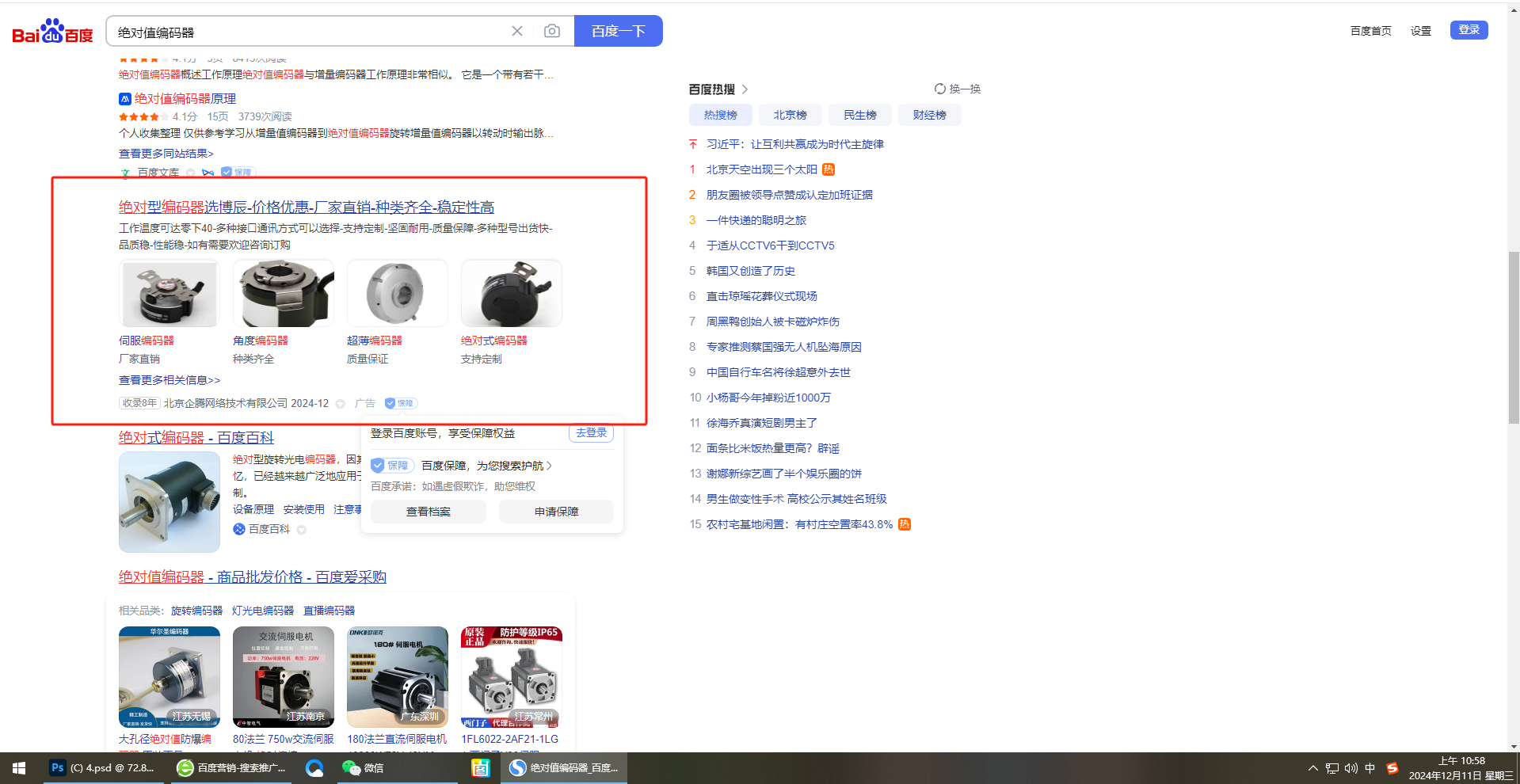This screenshot has height=784, width=1520.
Task: Open hot topic 朋友圈被领导点赞成认定加班证据
Action: 790,195
